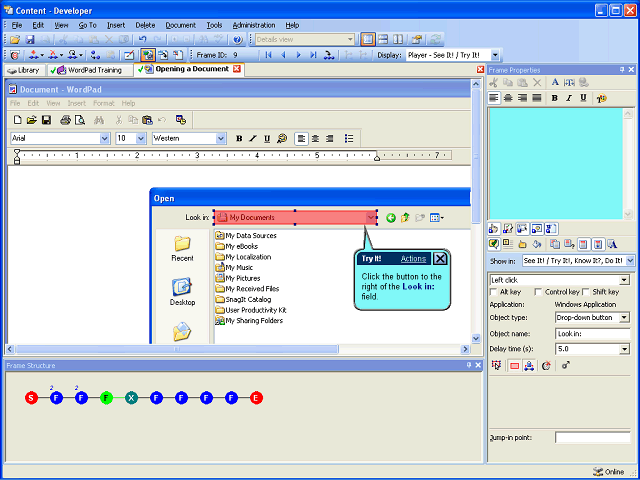Screen dimensions: 640x480
Task: Open the Display player mode dropdown
Action: (495, 55)
